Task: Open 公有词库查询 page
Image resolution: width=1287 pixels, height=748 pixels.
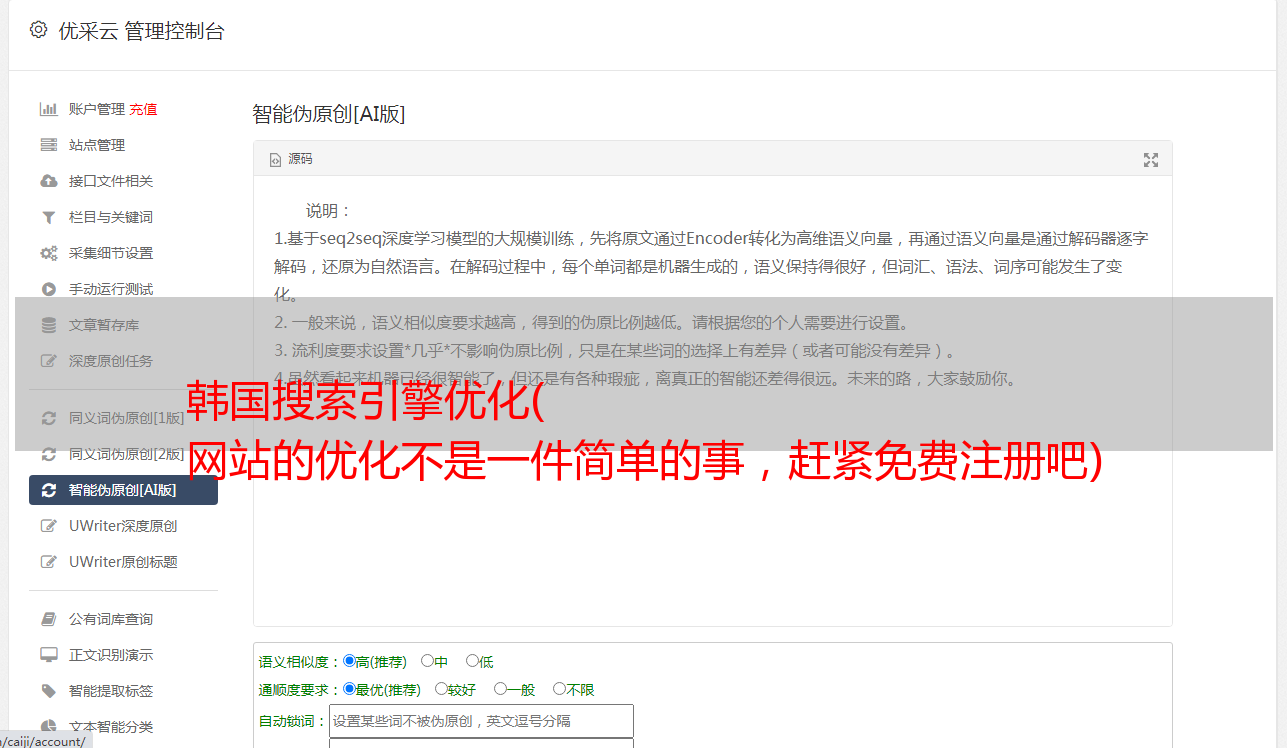Action: (x=111, y=619)
